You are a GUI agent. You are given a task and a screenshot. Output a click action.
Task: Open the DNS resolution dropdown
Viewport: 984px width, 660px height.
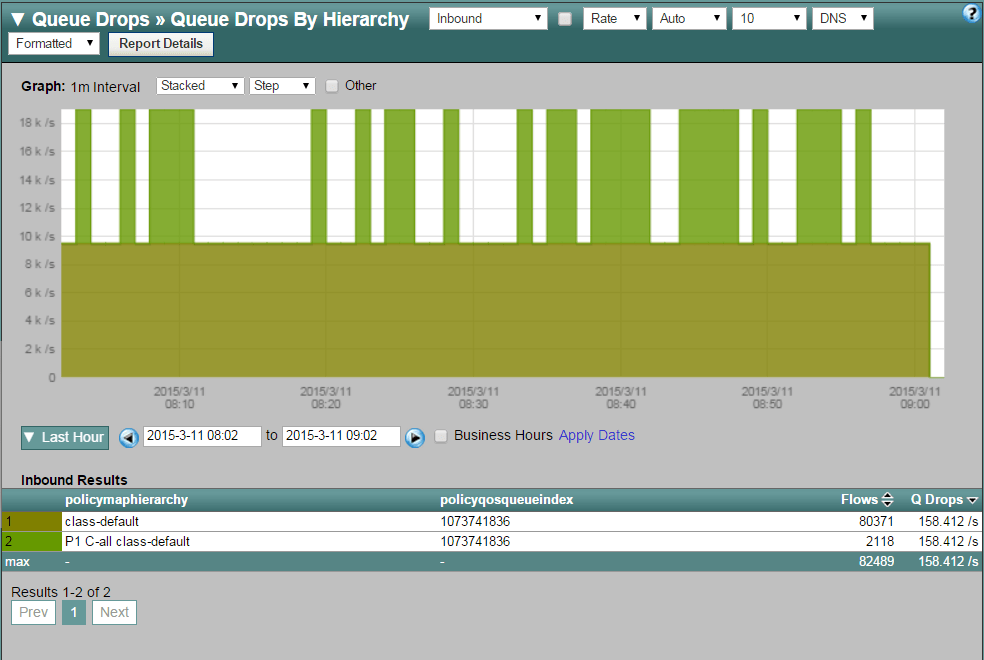pos(842,19)
